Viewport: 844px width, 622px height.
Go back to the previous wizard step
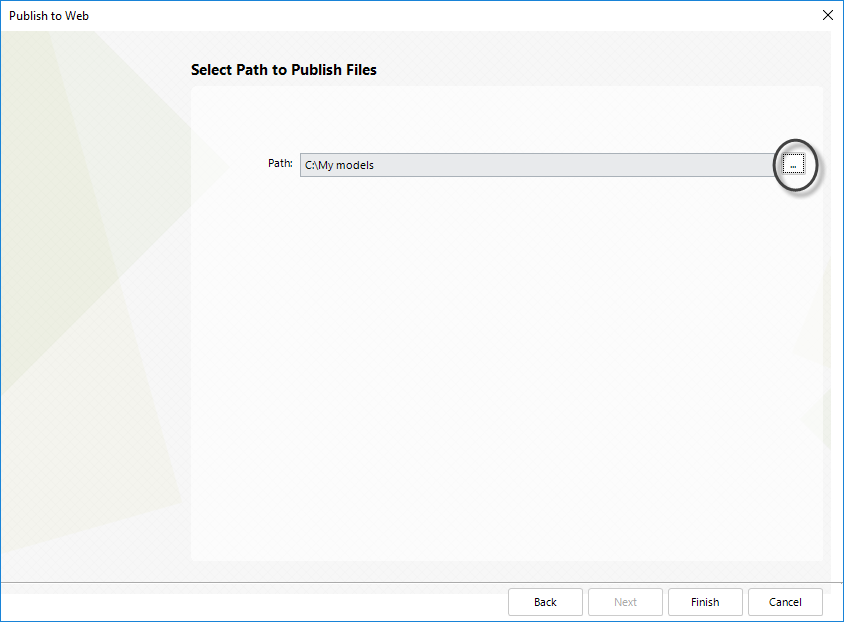(x=545, y=602)
